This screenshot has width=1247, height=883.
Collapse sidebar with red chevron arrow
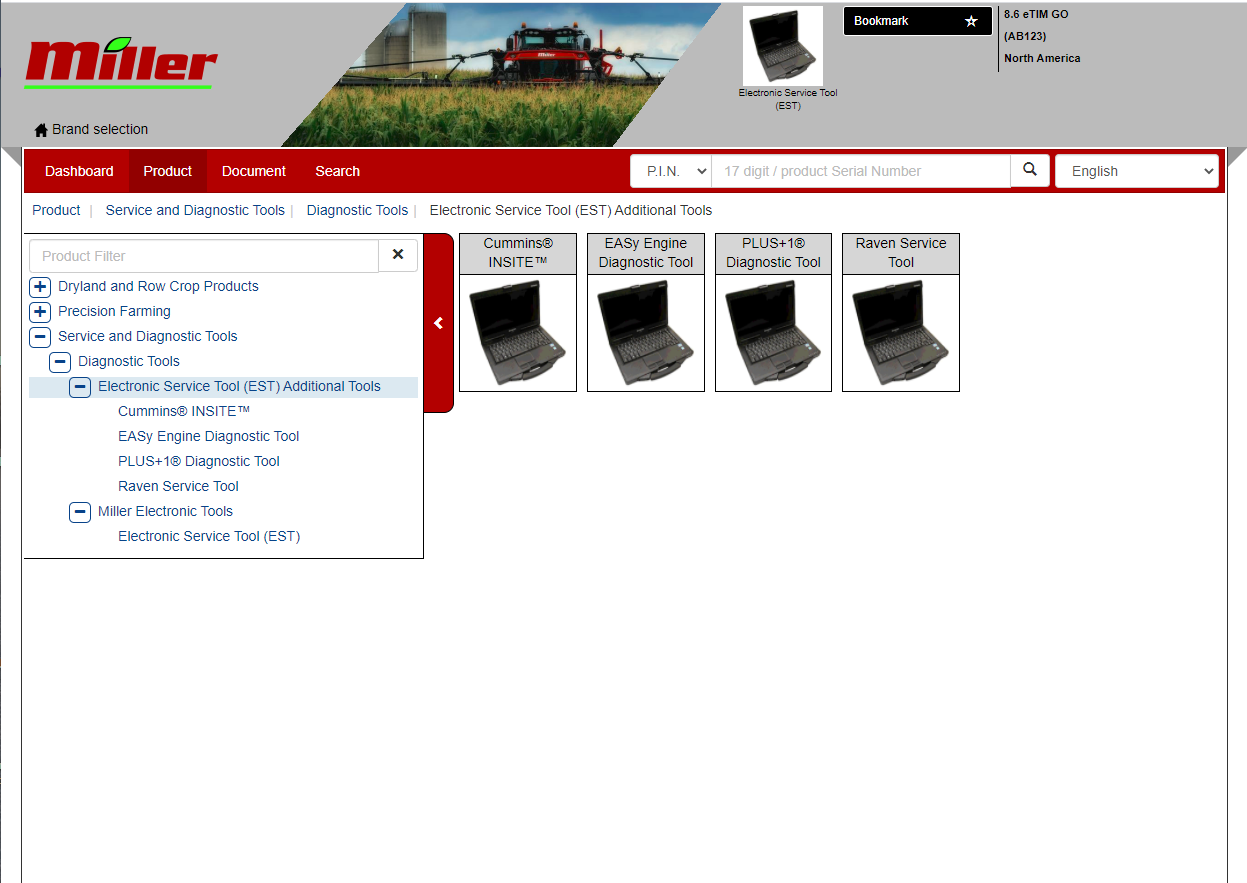coord(438,323)
